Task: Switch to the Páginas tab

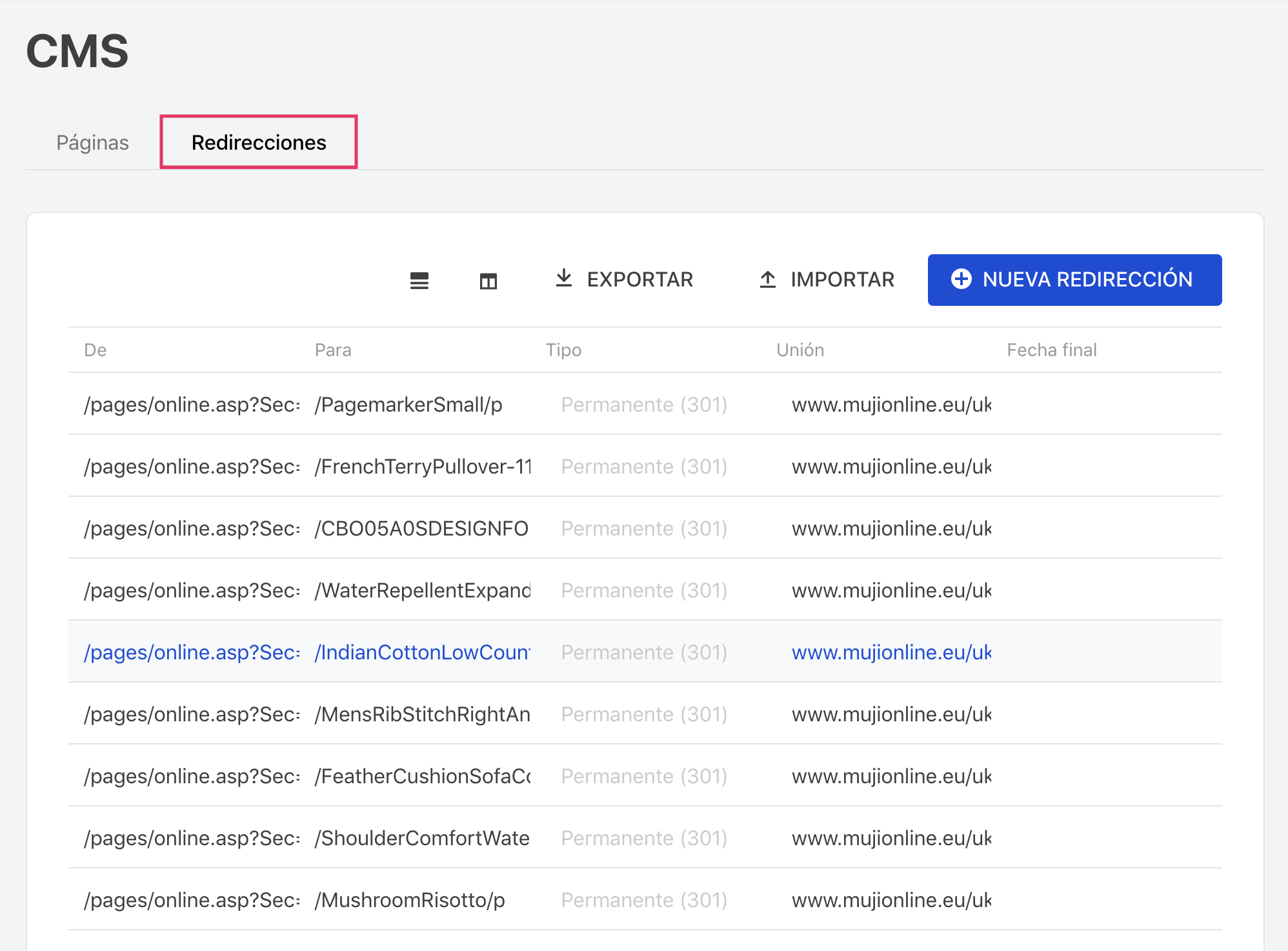Action: click(92, 143)
